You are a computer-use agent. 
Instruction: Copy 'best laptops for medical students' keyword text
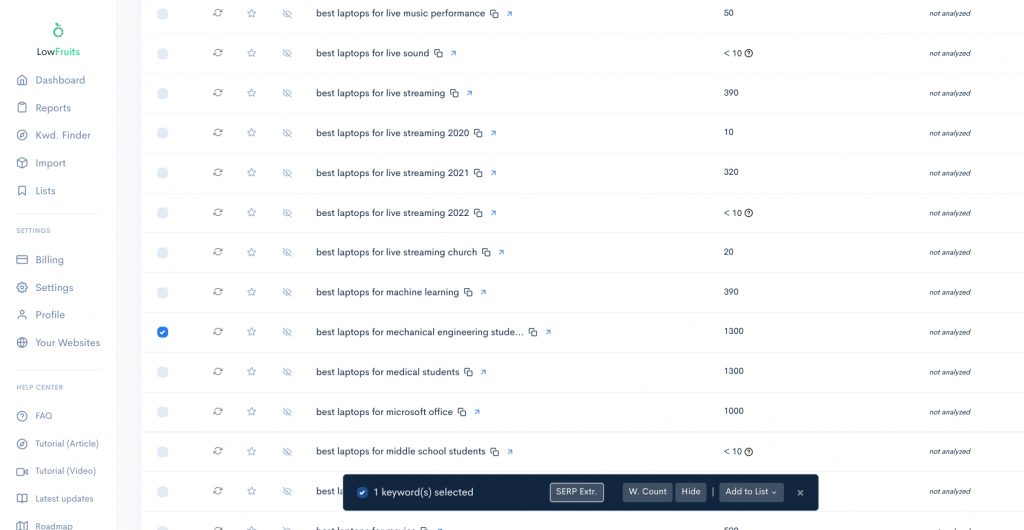[x=468, y=372]
